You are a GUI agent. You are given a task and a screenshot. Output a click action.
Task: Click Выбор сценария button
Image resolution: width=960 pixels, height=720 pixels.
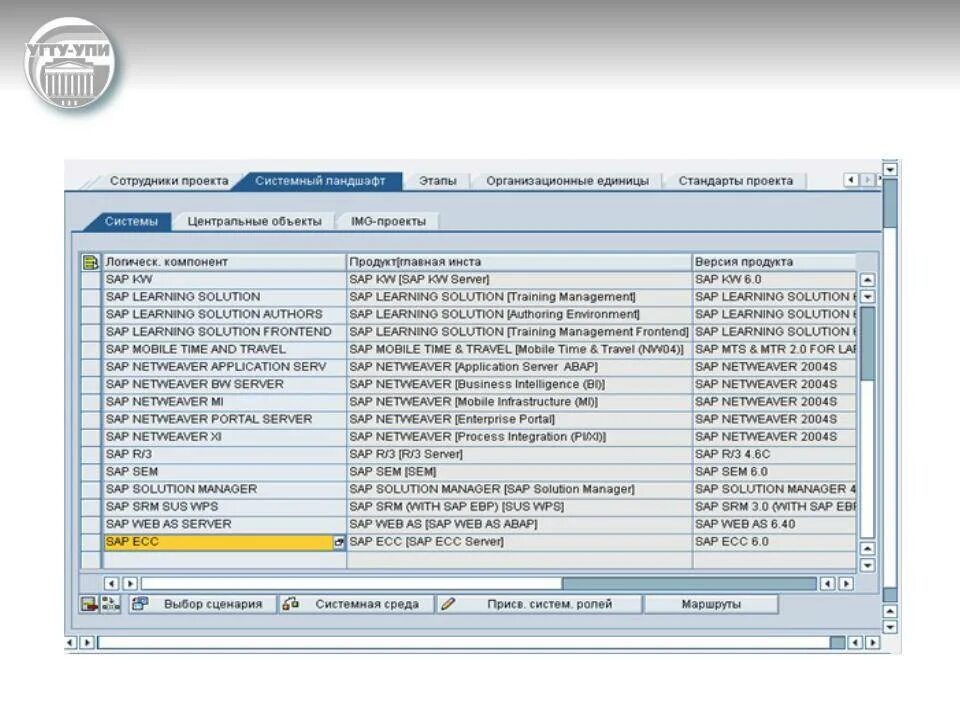click(202, 605)
